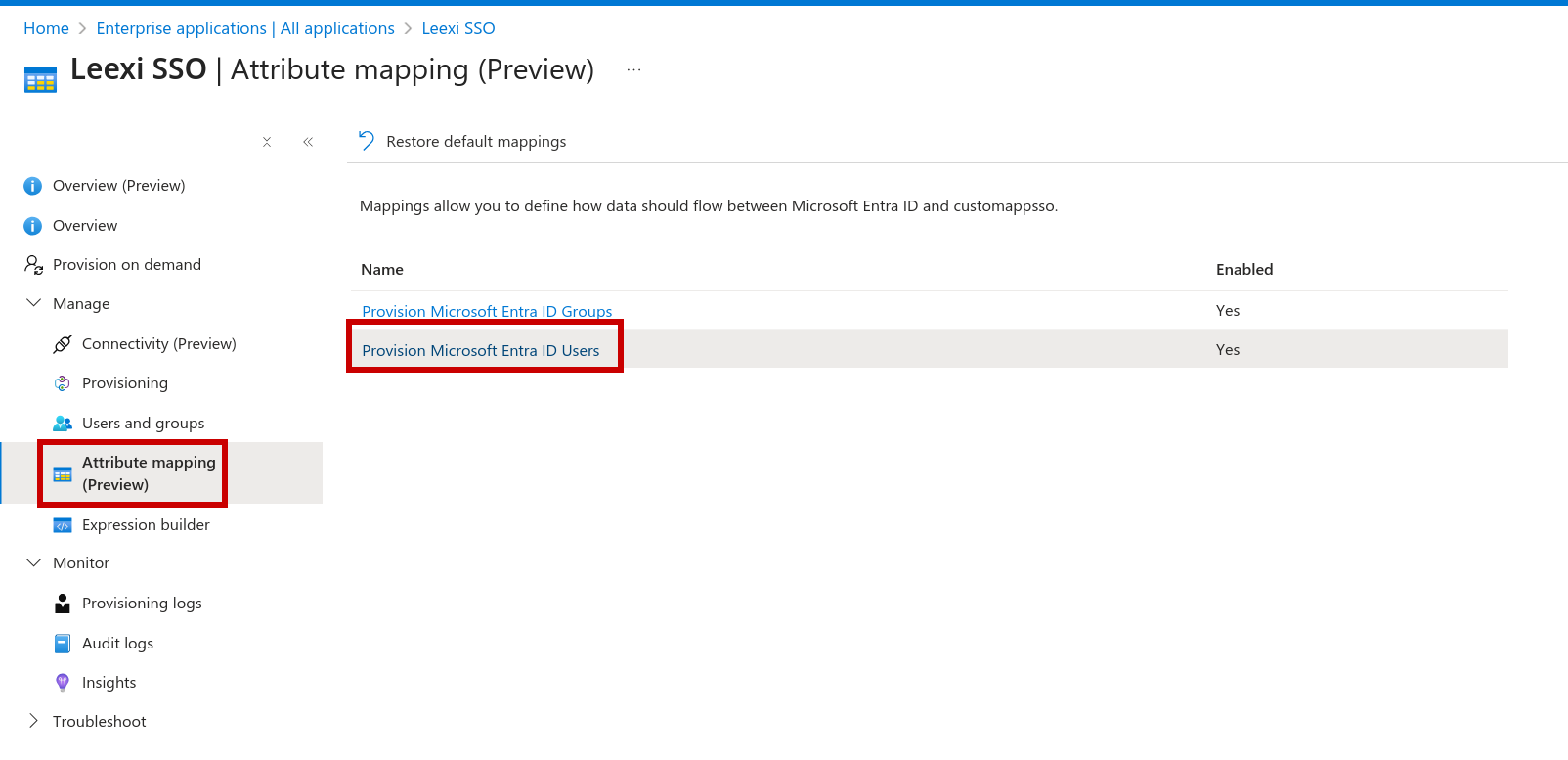
Task: Go to Enterprise applications breadcrumb
Action: (245, 28)
